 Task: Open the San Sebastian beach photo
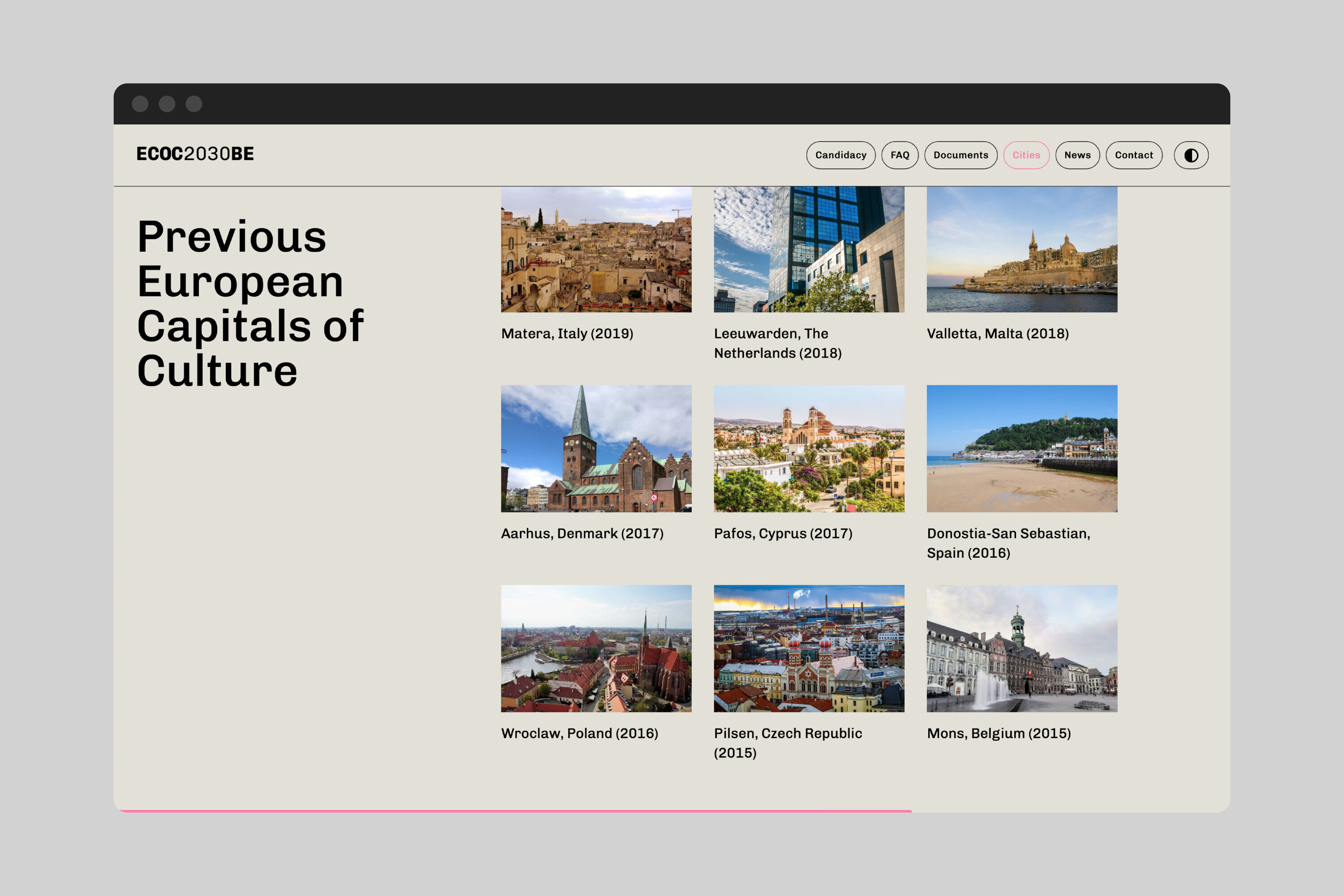tap(1022, 448)
